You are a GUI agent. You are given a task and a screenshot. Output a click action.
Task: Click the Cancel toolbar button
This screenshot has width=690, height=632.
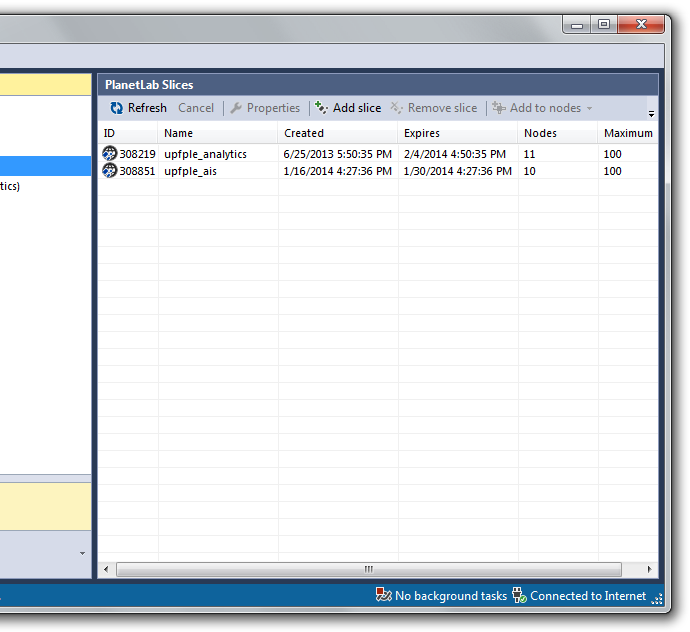(196, 108)
